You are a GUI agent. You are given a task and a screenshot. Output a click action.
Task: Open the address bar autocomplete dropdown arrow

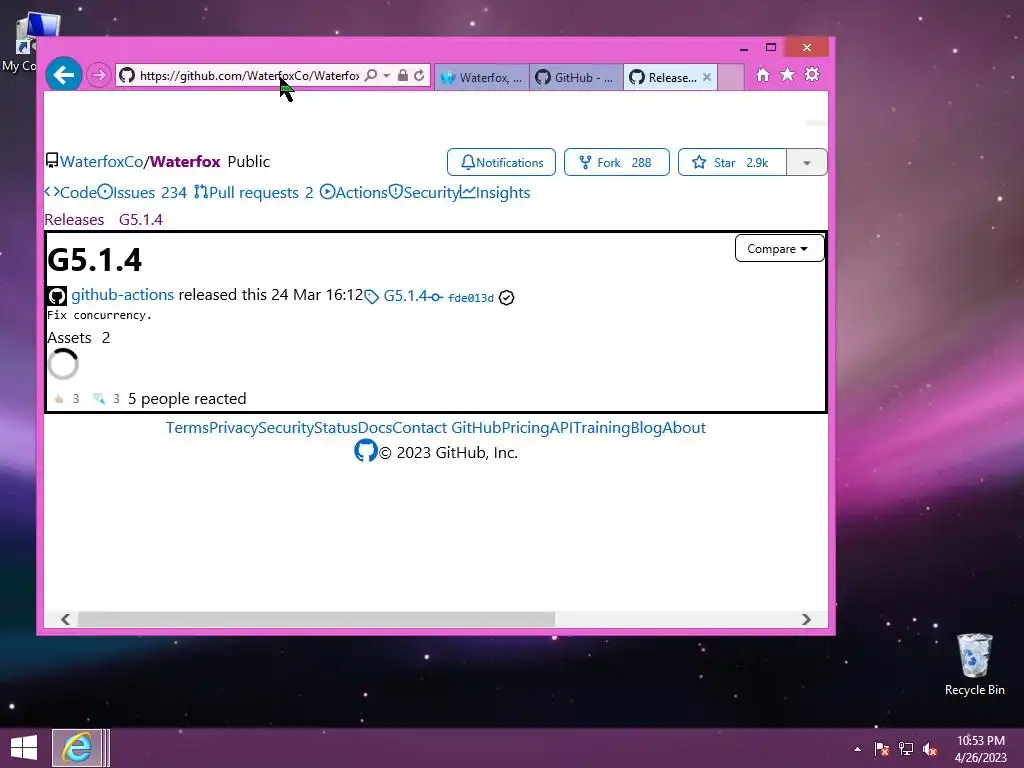(x=387, y=76)
